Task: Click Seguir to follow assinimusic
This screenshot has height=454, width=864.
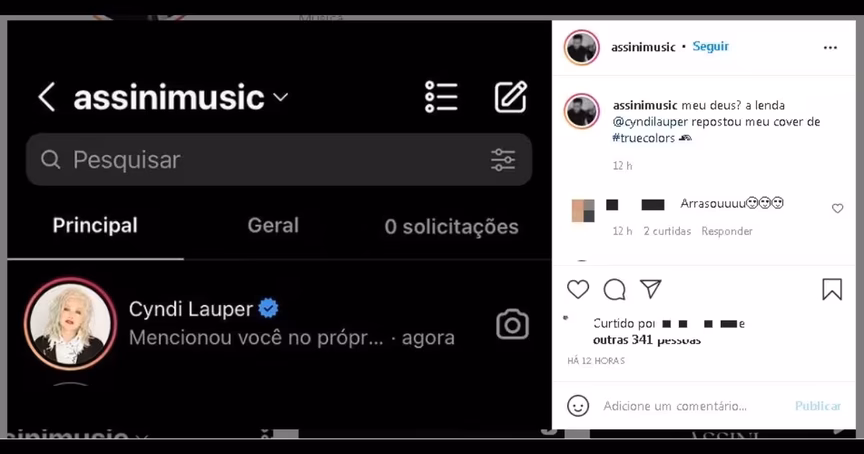Action: coord(710,46)
